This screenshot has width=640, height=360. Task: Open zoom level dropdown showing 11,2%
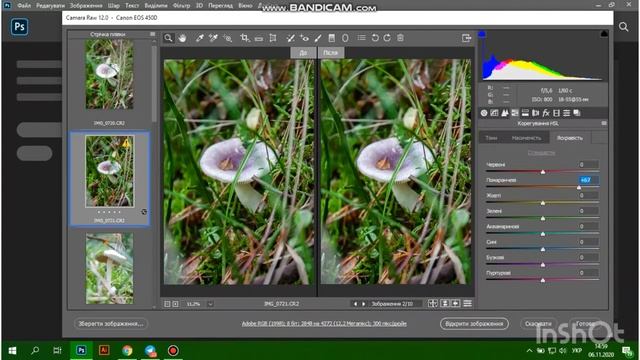click(210, 304)
